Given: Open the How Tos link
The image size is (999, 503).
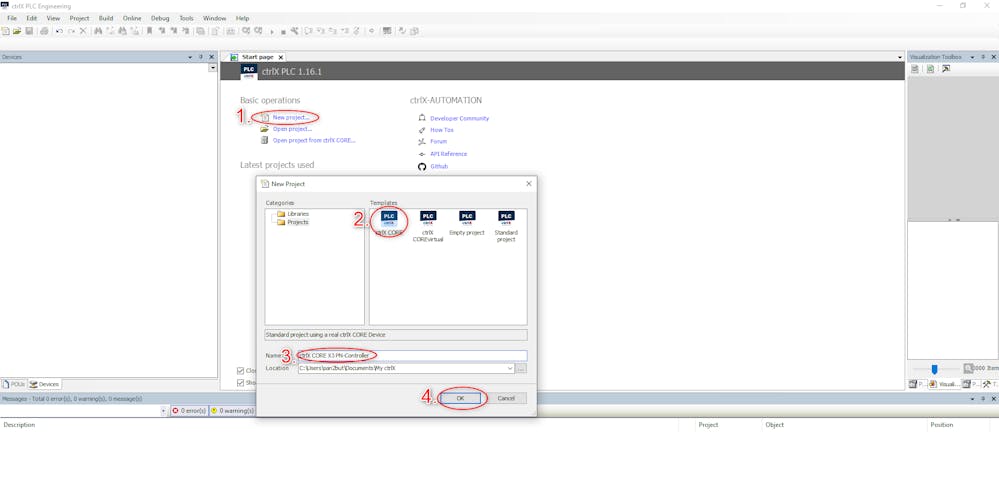Looking at the screenshot, I should 442,130.
